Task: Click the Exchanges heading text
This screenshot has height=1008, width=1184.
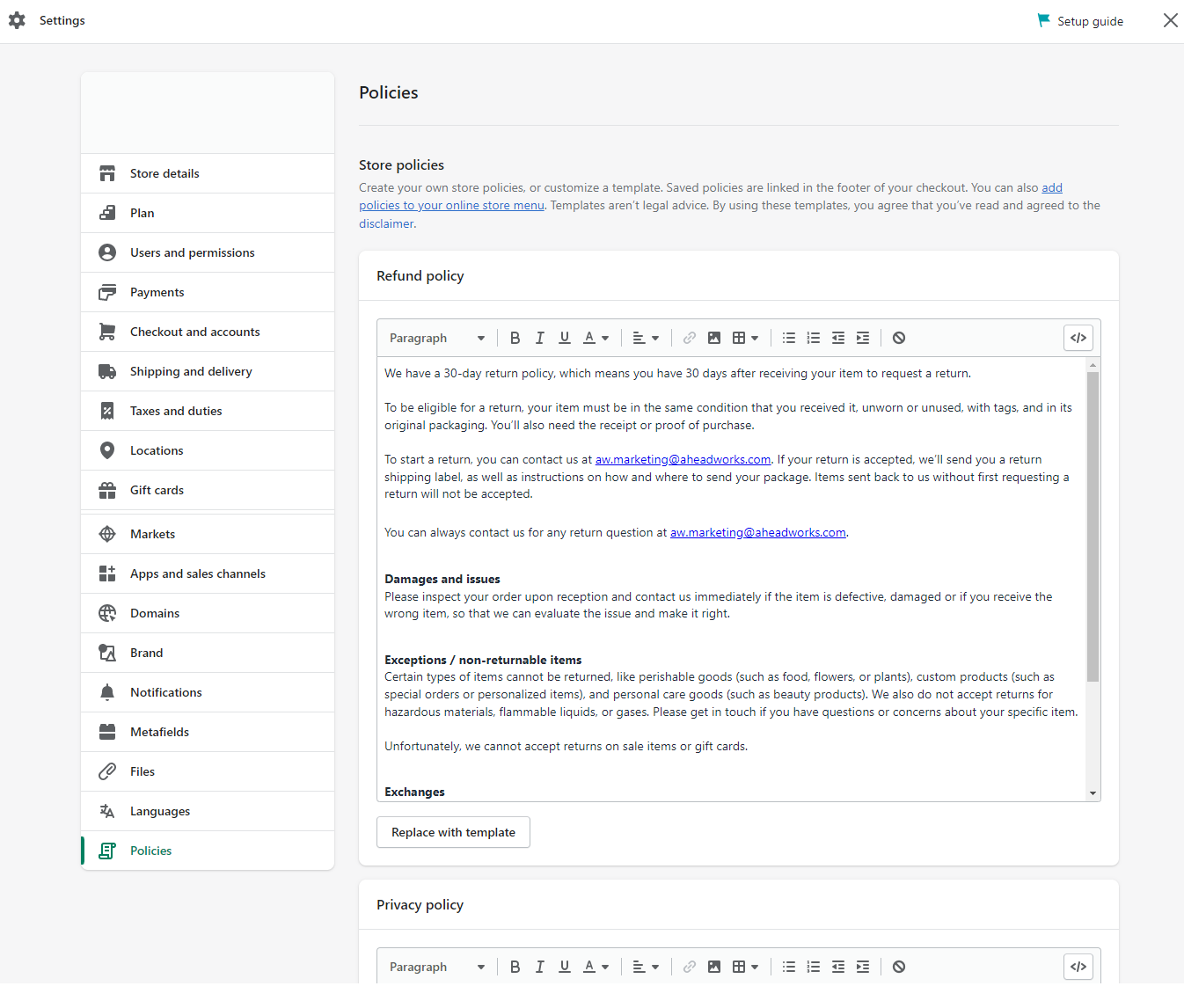Action: coord(414,792)
